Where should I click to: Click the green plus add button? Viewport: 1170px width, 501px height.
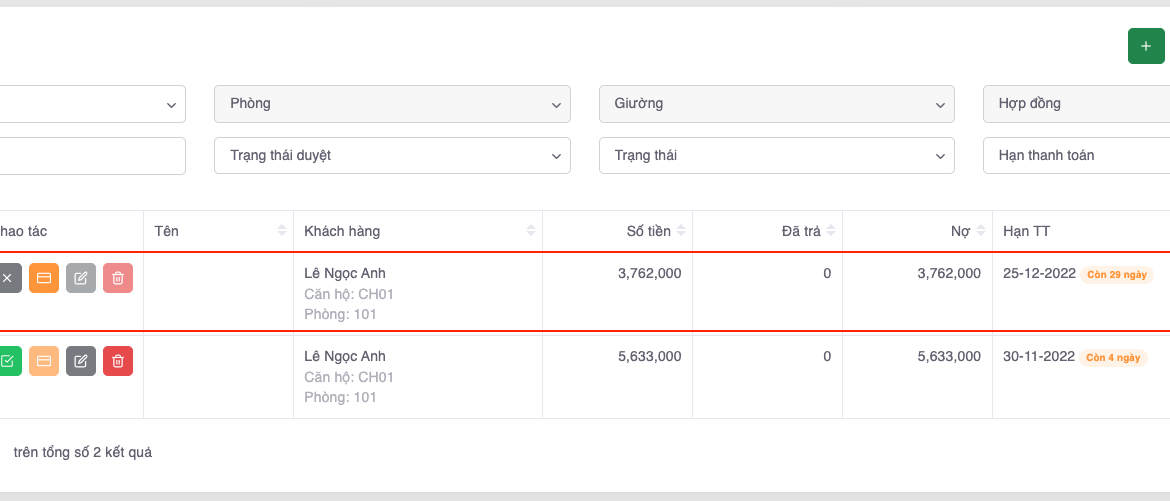click(x=1145, y=46)
